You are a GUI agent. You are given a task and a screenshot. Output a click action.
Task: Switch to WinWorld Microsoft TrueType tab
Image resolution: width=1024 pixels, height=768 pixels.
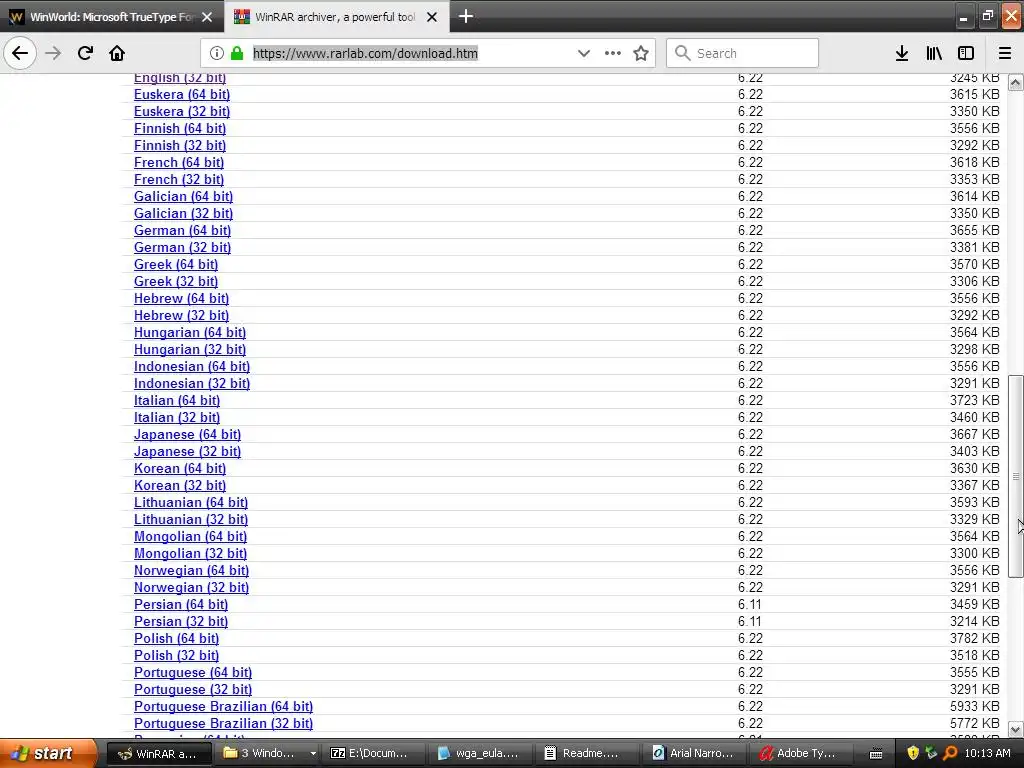[x=112, y=17]
